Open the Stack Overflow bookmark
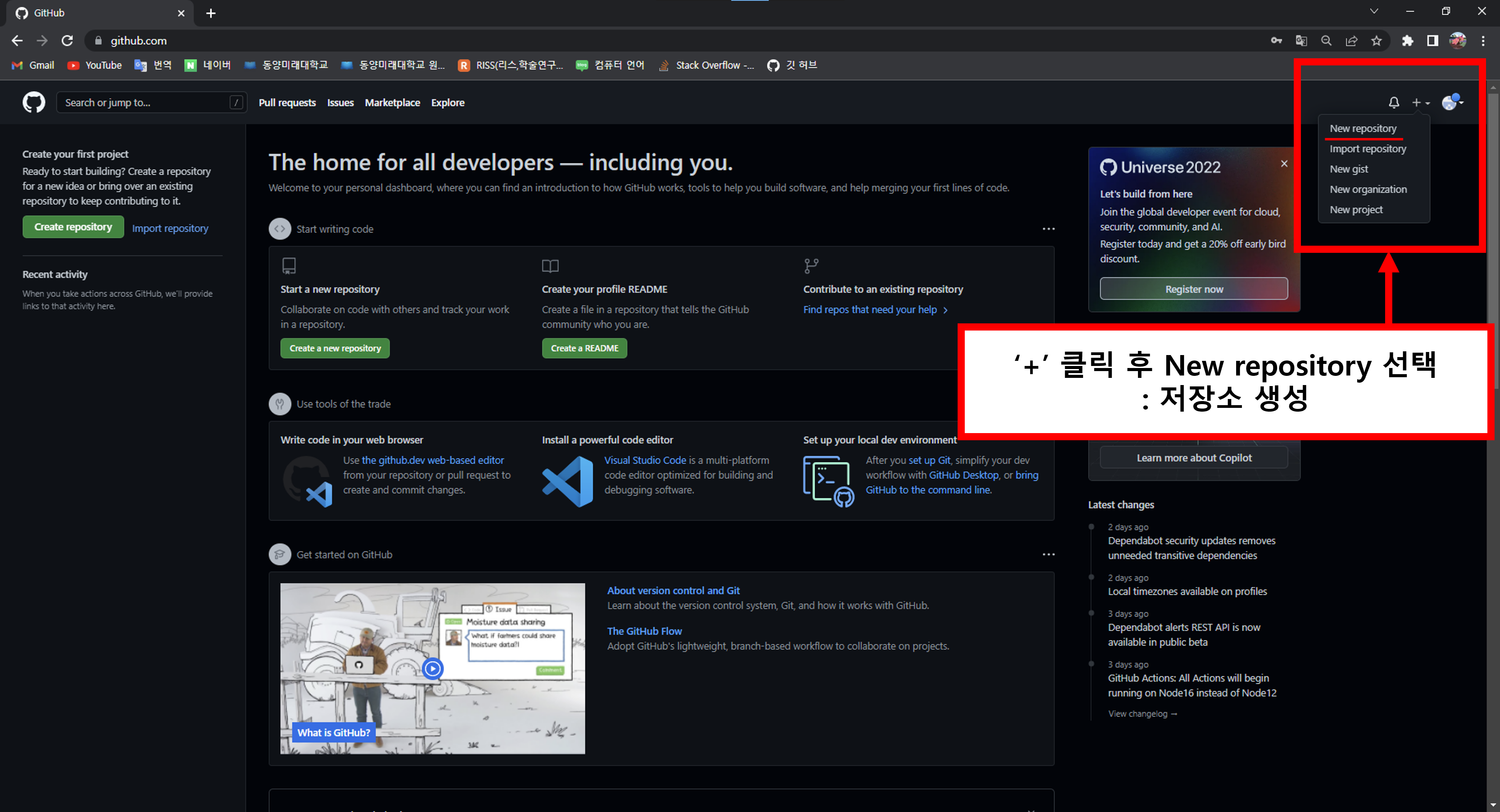This screenshot has width=1500, height=812. coord(706,65)
